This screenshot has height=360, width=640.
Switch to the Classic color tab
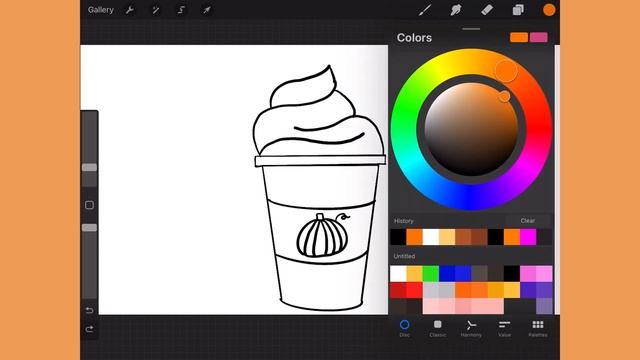(438, 328)
